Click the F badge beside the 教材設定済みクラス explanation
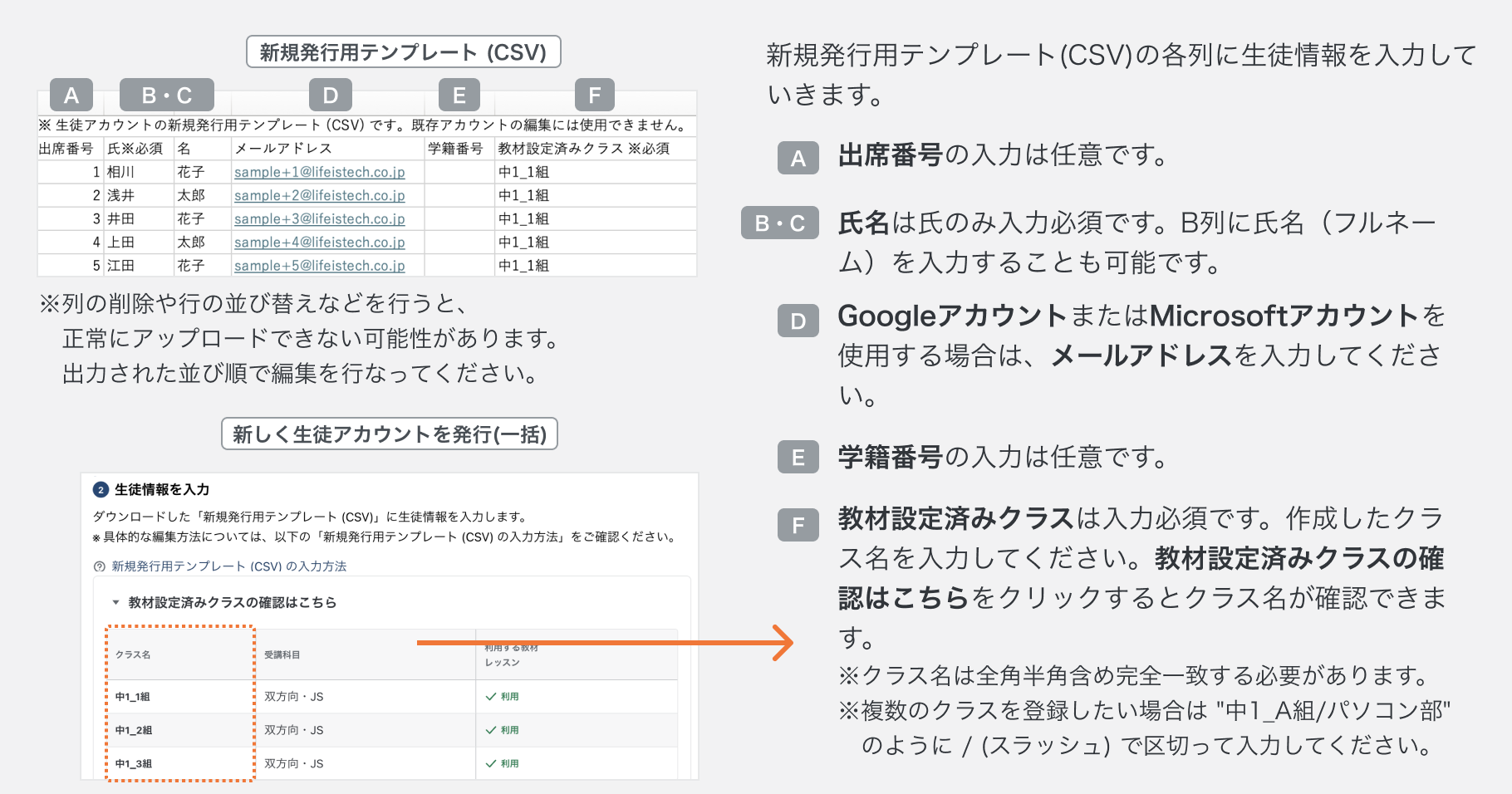The width and height of the screenshot is (1512, 794). point(798,525)
